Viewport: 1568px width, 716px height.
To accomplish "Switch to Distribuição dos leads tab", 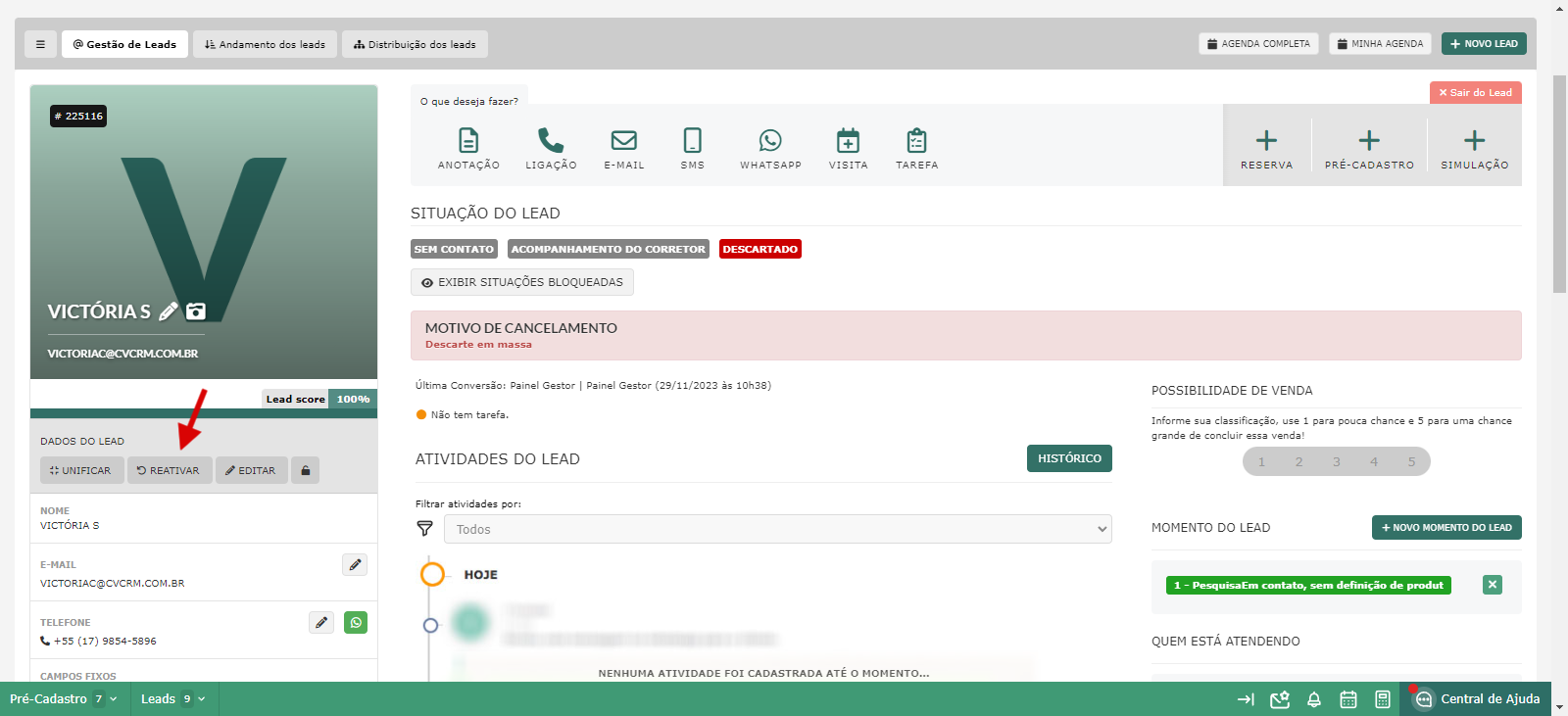I will pos(415,44).
